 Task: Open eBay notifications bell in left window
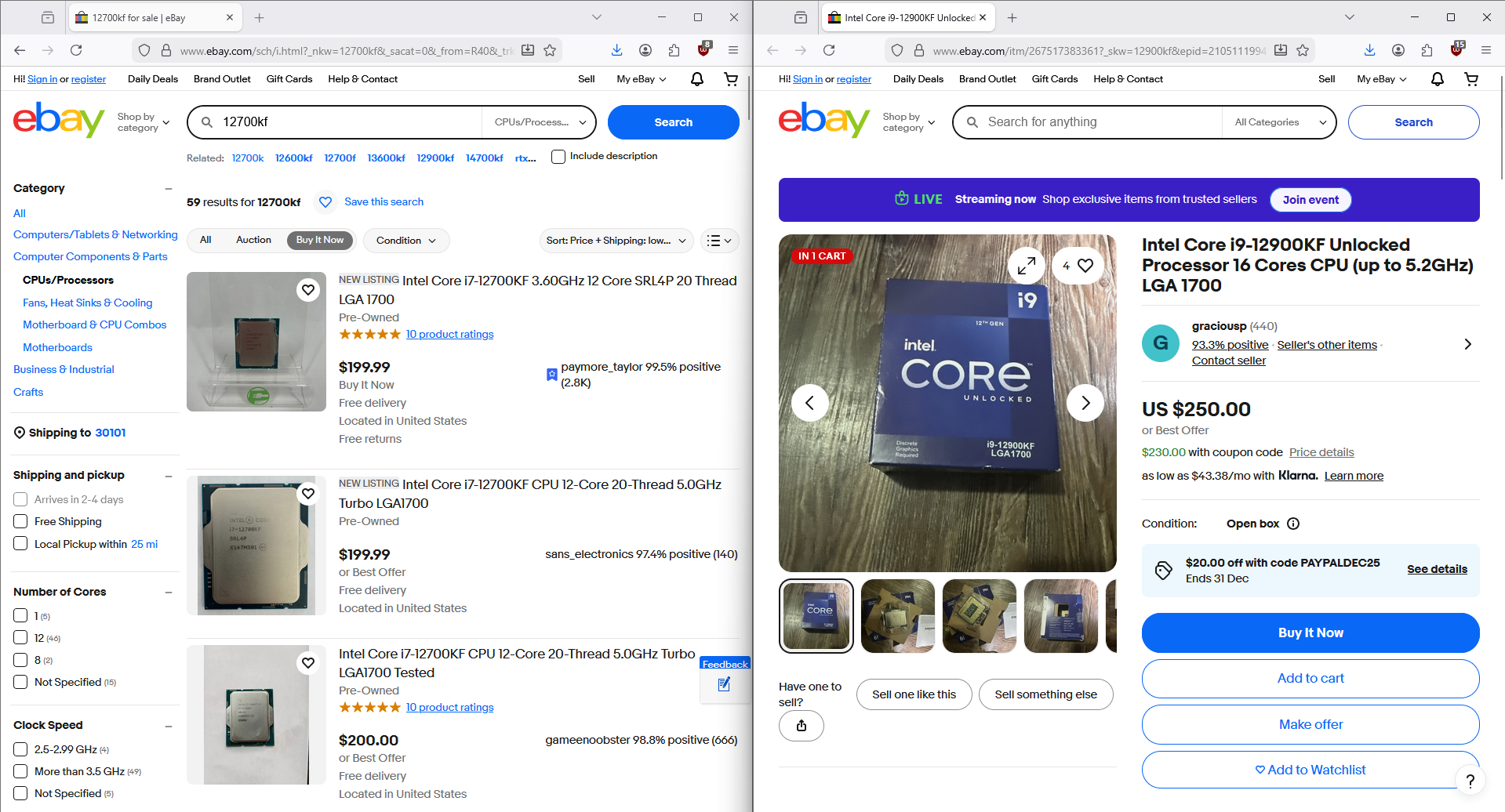click(x=696, y=79)
